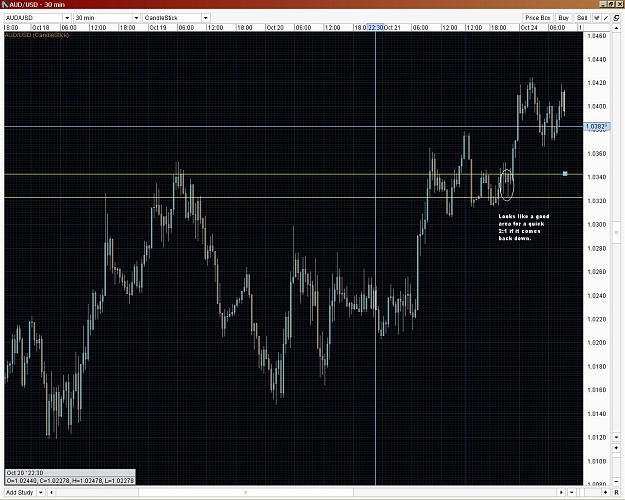Click the horizontal scrollbar thumb
Viewport: 625px width, 500px height.
point(246,493)
